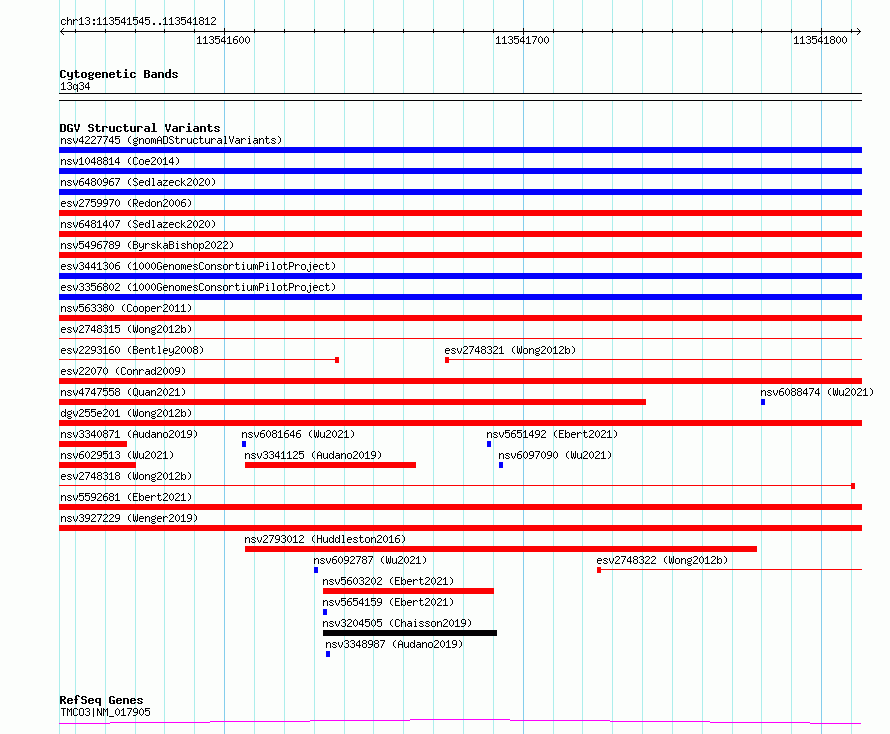This screenshot has width=890, height=734.
Task: Click the nsv3204505 (Chaisson2019) label
Action: 397,623
